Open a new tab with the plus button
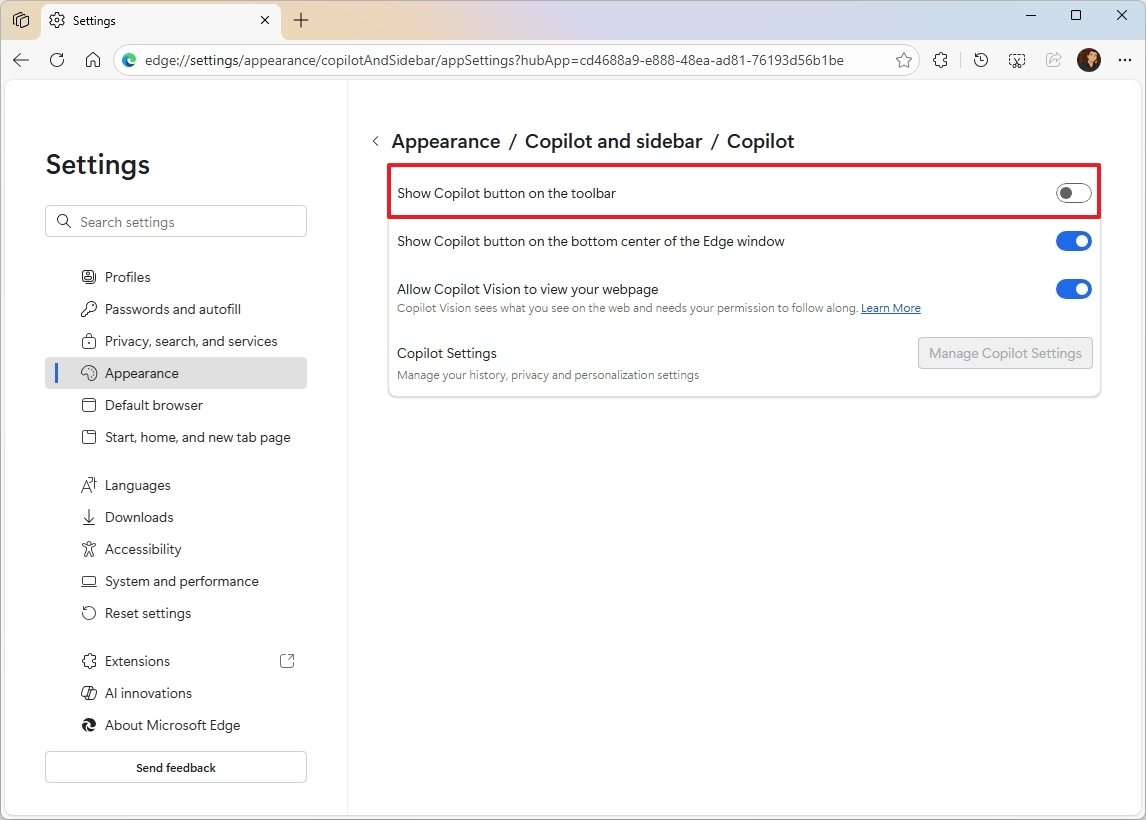The image size is (1146, 820). pos(301,20)
